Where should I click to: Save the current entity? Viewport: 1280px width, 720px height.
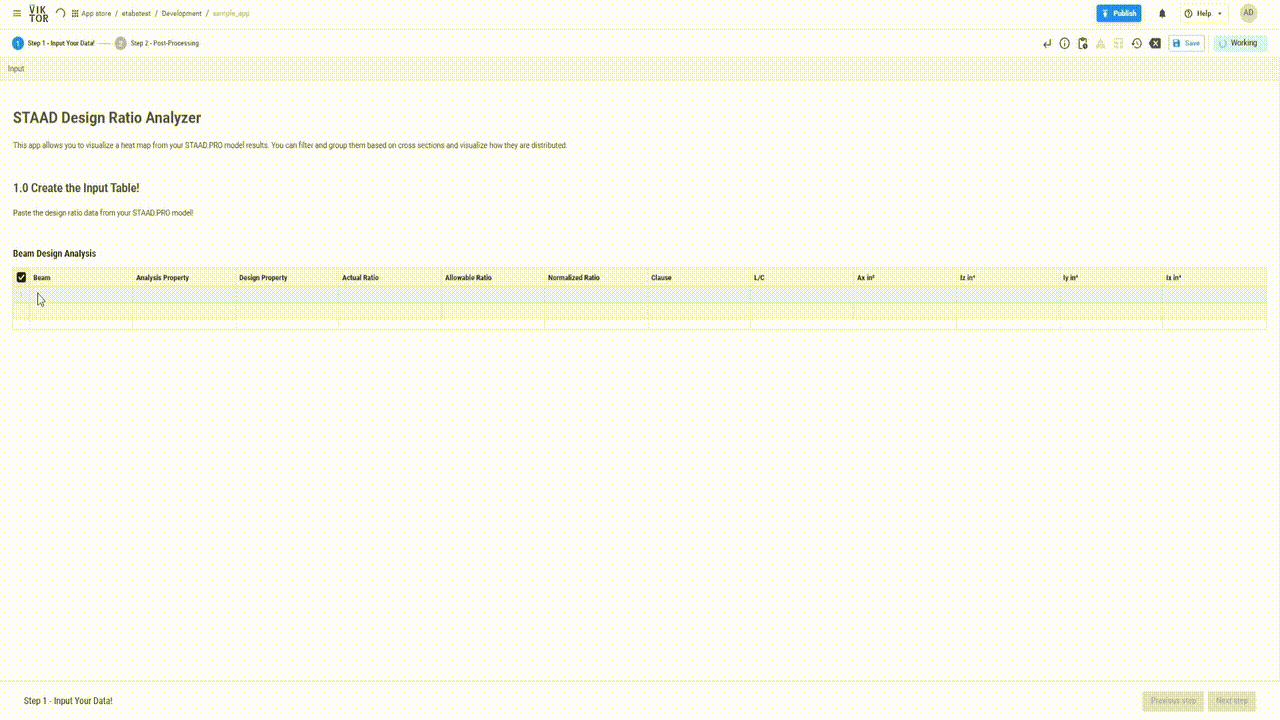[1187, 43]
